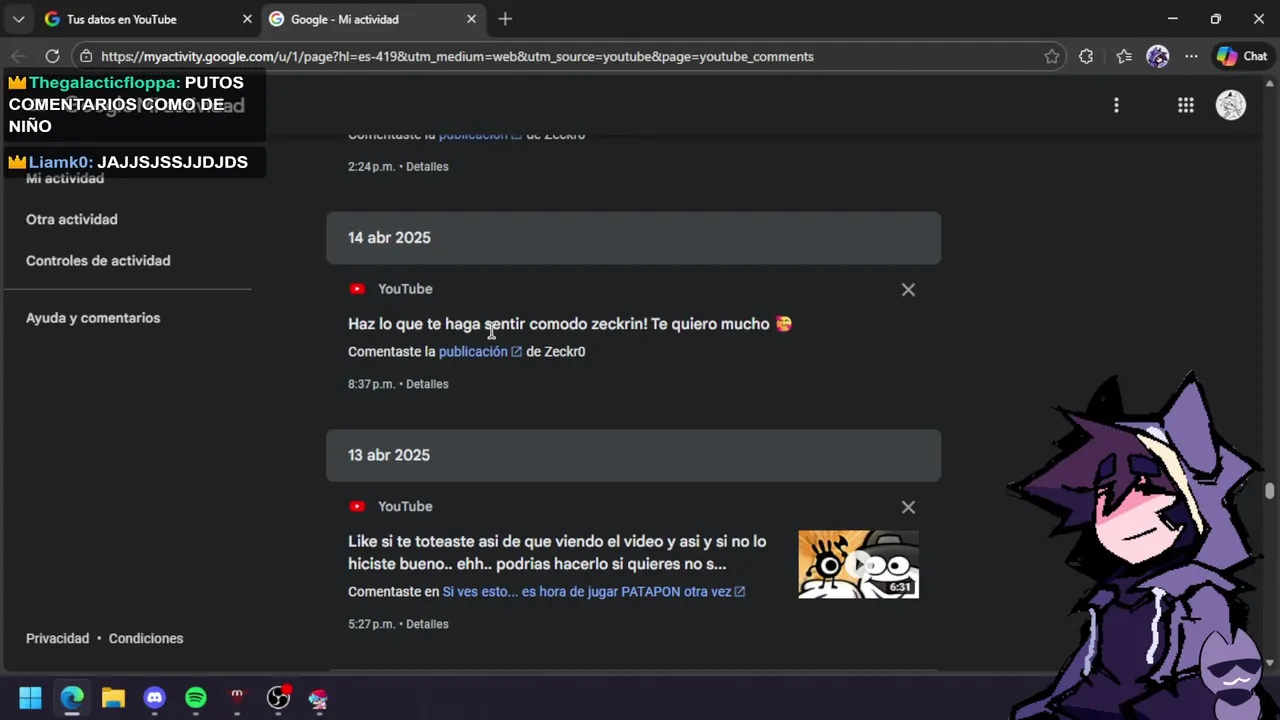Image resolution: width=1280 pixels, height=720 pixels.
Task: Delete the 14 abr 2025 comment activity
Action: point(908,290)
